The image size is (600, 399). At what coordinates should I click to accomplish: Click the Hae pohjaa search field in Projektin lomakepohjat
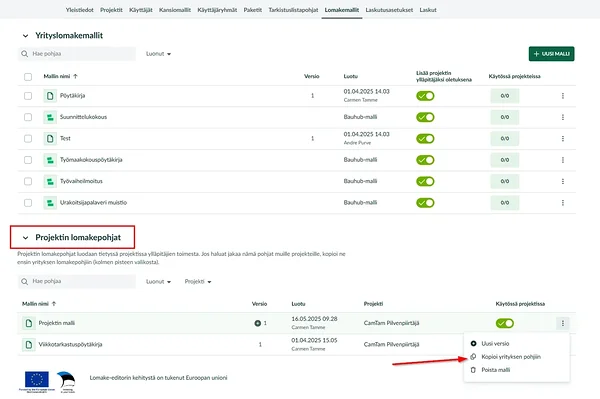77,281
